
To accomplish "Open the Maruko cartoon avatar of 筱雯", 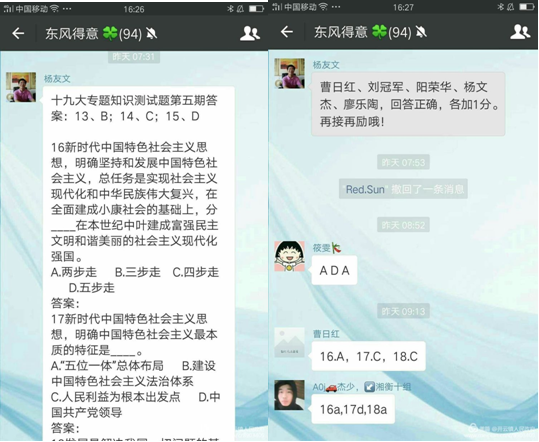I will [289, 256].
